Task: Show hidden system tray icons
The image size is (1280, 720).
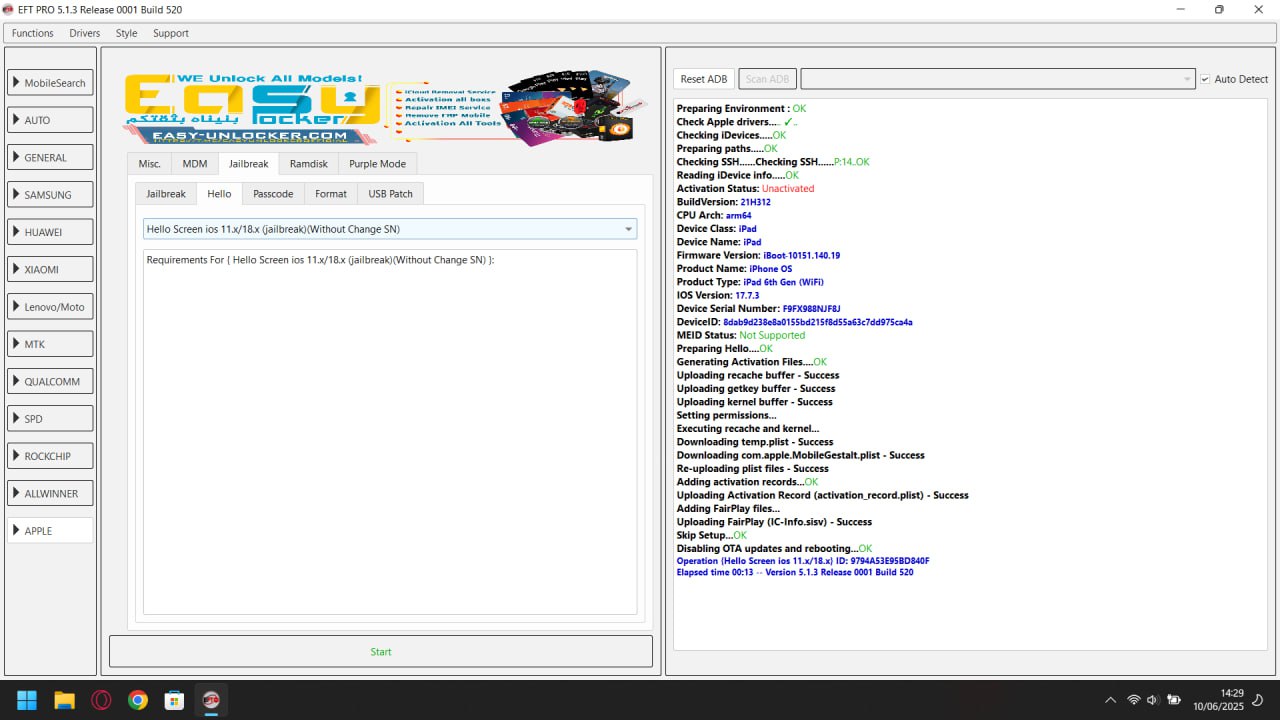Action: coord(1110,700)
